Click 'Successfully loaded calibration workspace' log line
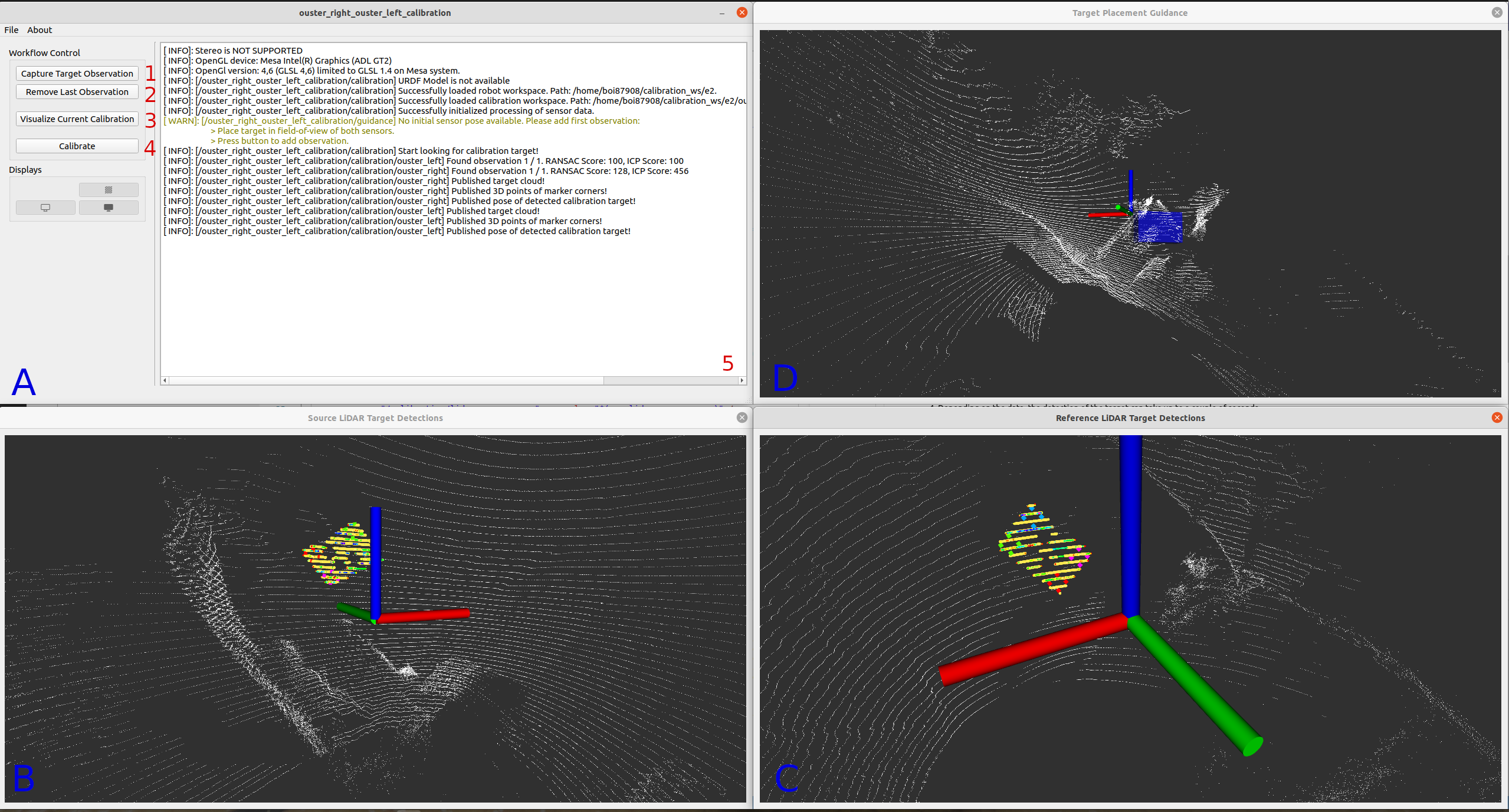The width and height of the screenshot is (1509, 812). tap(454, 101)
